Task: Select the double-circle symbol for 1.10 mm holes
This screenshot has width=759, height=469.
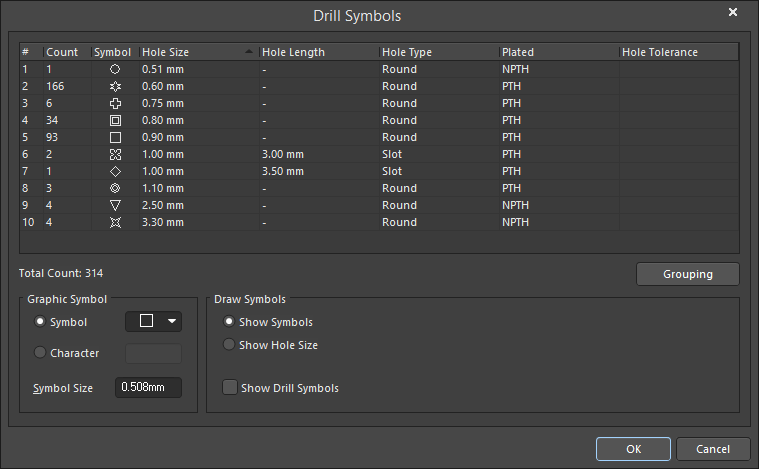Action: pos(115,188)
